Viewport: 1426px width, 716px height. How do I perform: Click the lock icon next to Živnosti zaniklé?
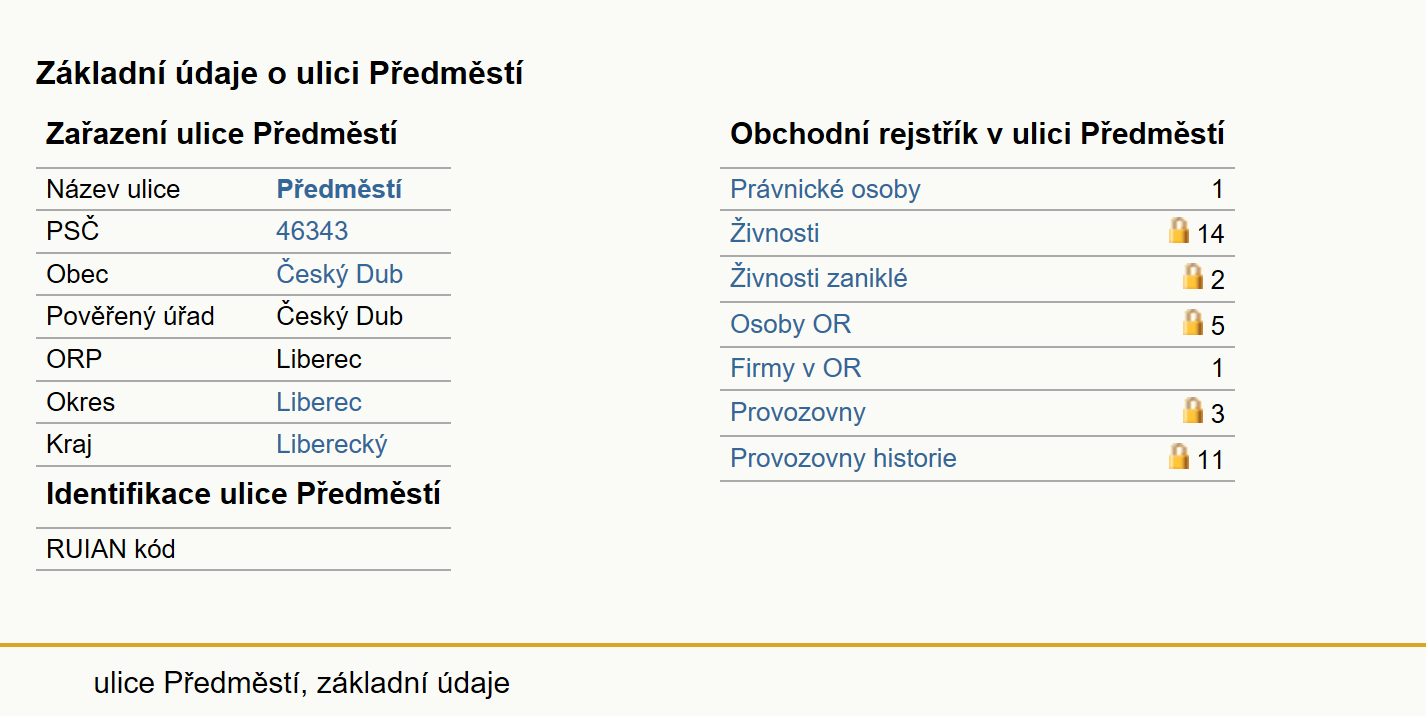[x=1193, y=276]
